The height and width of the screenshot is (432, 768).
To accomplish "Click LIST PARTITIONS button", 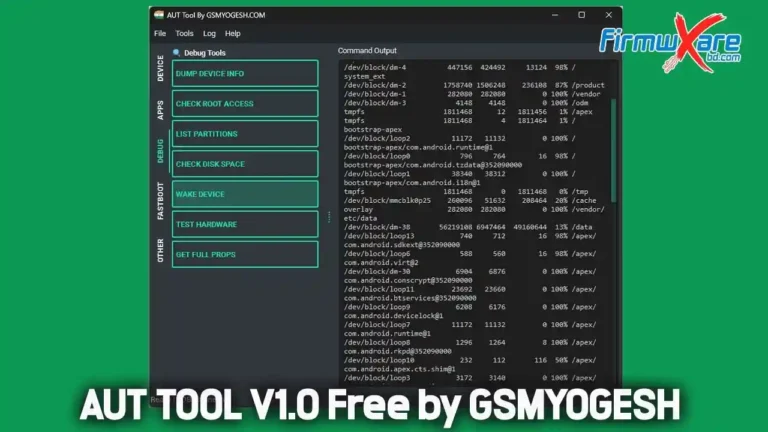I will click(x=245, y=134).
